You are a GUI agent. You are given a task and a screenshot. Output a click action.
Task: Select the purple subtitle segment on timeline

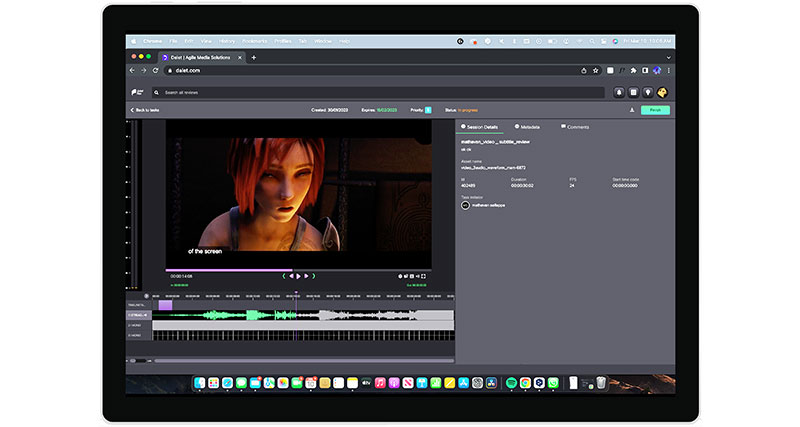click(x=165, y=305)
